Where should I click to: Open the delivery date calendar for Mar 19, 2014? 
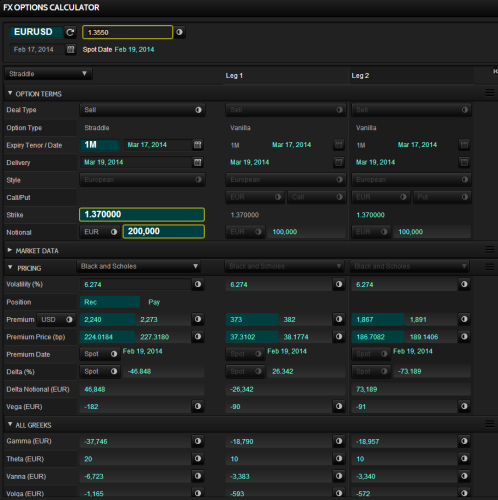pos(198,162)
